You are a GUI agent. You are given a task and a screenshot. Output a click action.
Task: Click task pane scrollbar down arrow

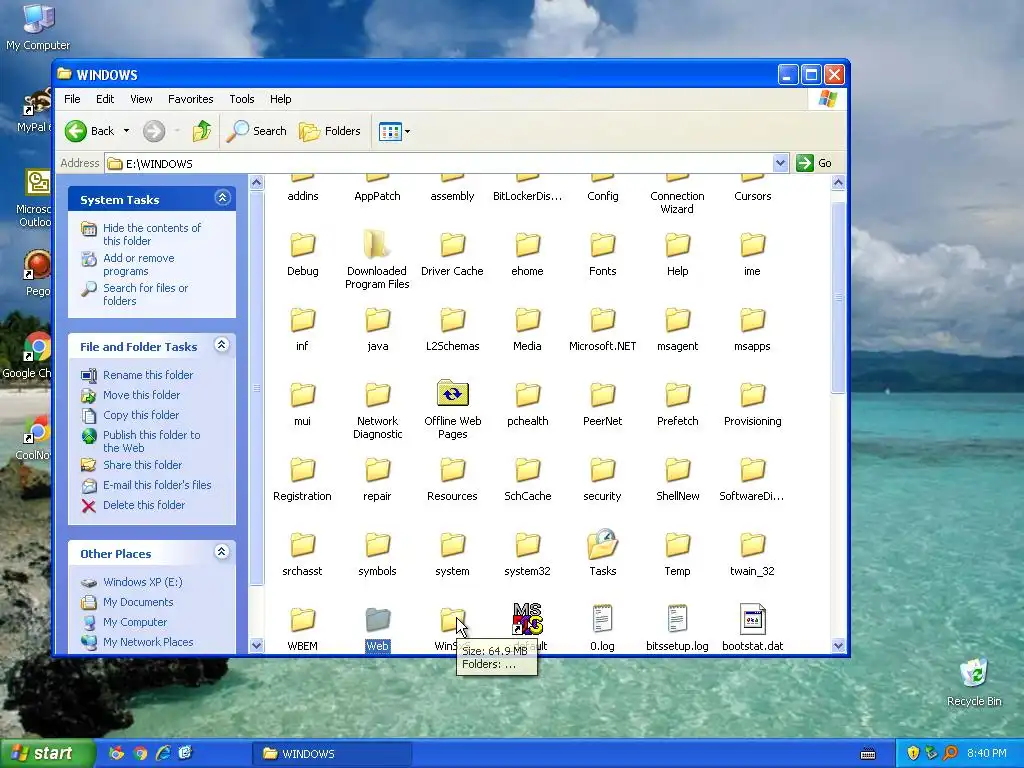(x=257, y=645)
